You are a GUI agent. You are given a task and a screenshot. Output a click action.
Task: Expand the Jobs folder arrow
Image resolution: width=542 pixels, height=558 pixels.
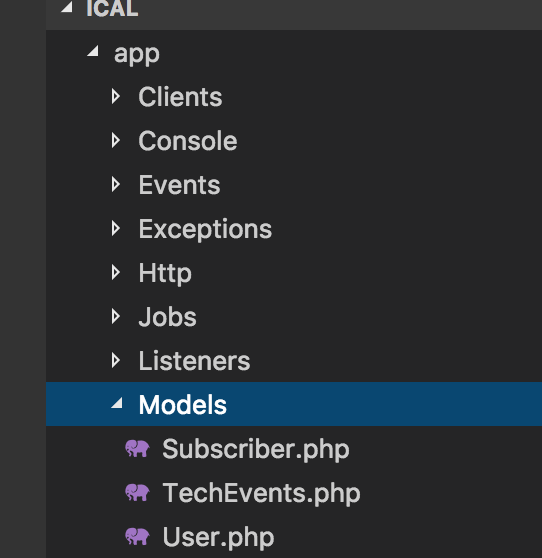click(x=115, y=317)
